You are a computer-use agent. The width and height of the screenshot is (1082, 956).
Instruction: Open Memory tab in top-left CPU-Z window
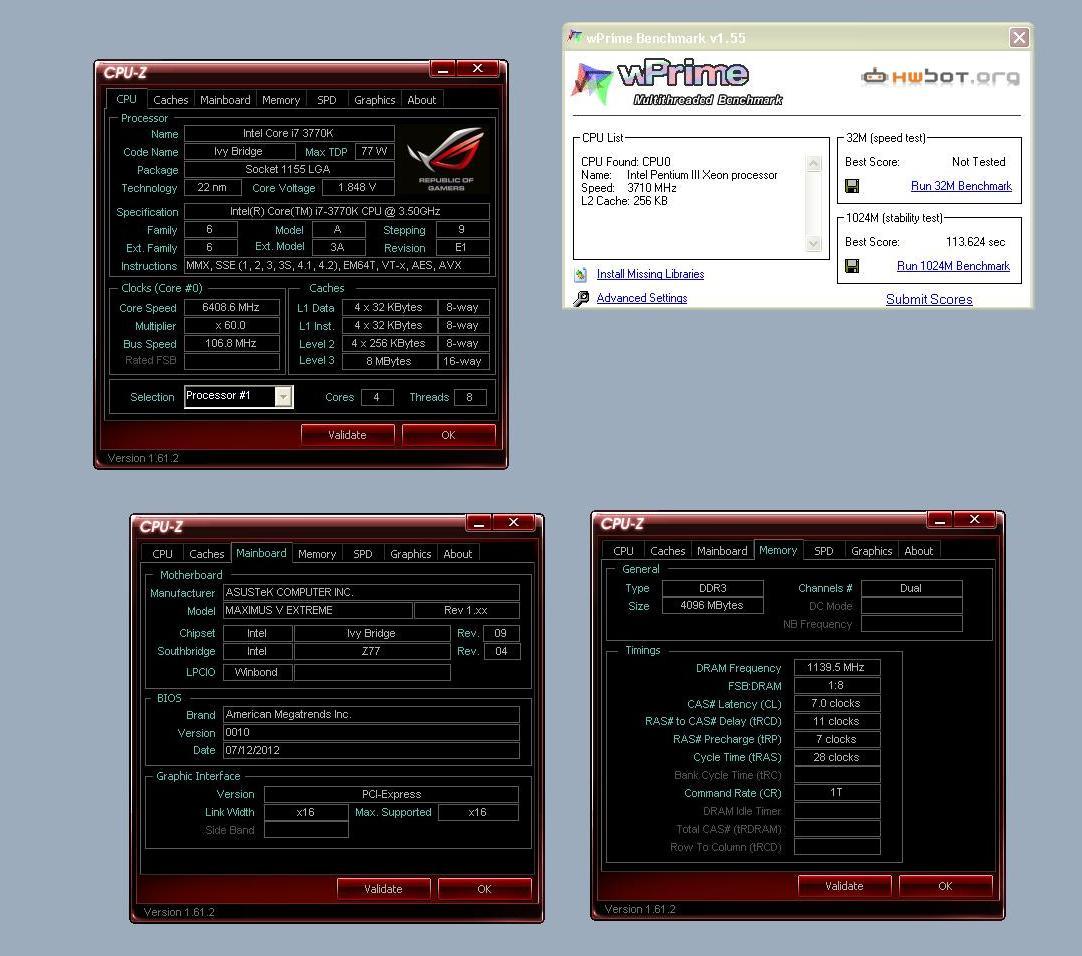[x=281, y=99]
